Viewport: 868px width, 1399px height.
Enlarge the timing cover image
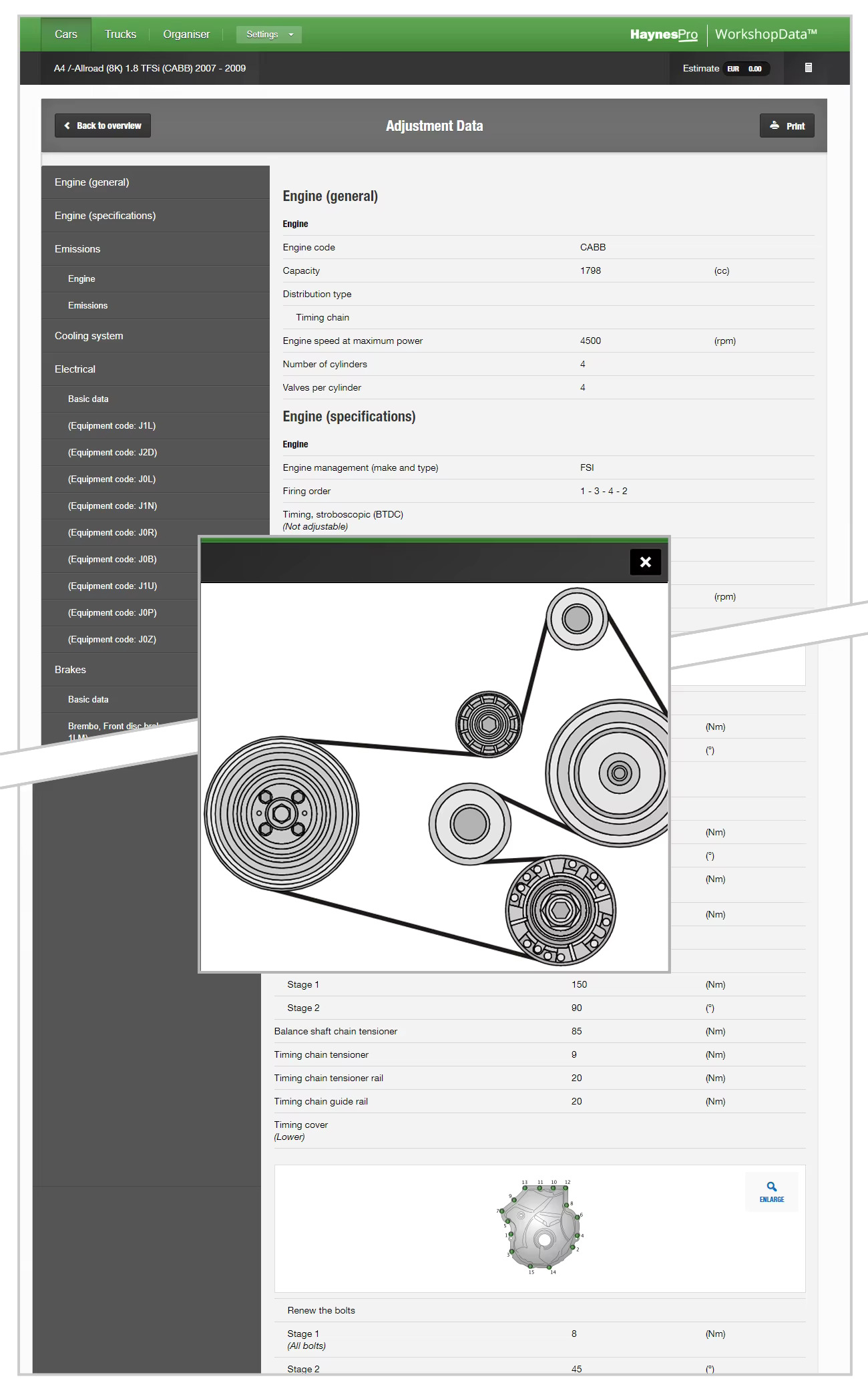772,1191
